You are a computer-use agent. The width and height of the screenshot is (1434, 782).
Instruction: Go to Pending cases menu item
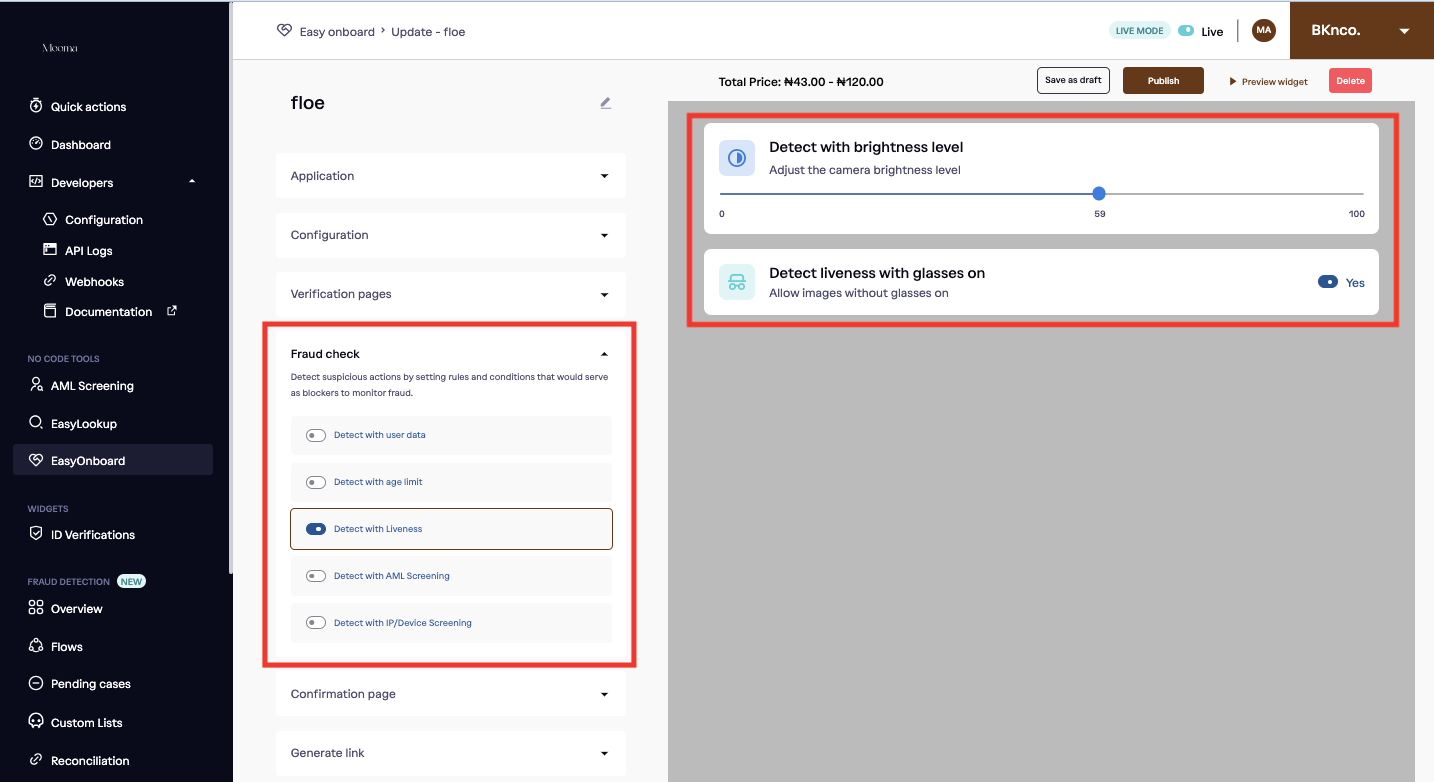point(90,684)
